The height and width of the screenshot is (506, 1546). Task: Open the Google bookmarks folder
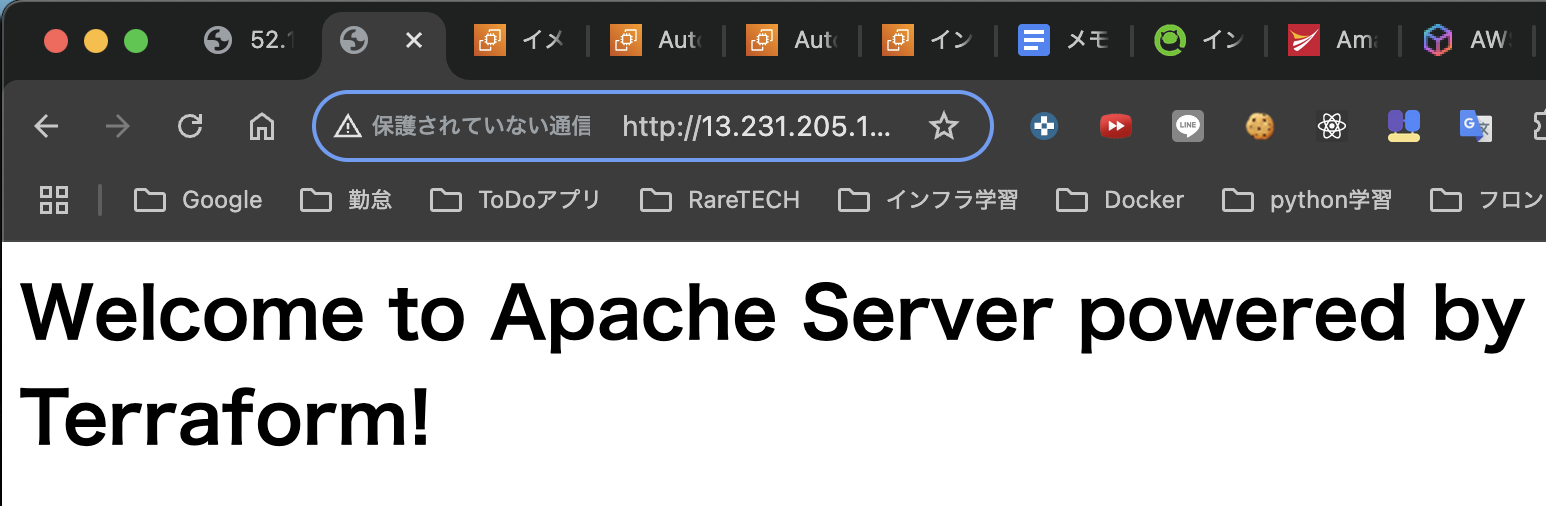click(x=198, y=200)
